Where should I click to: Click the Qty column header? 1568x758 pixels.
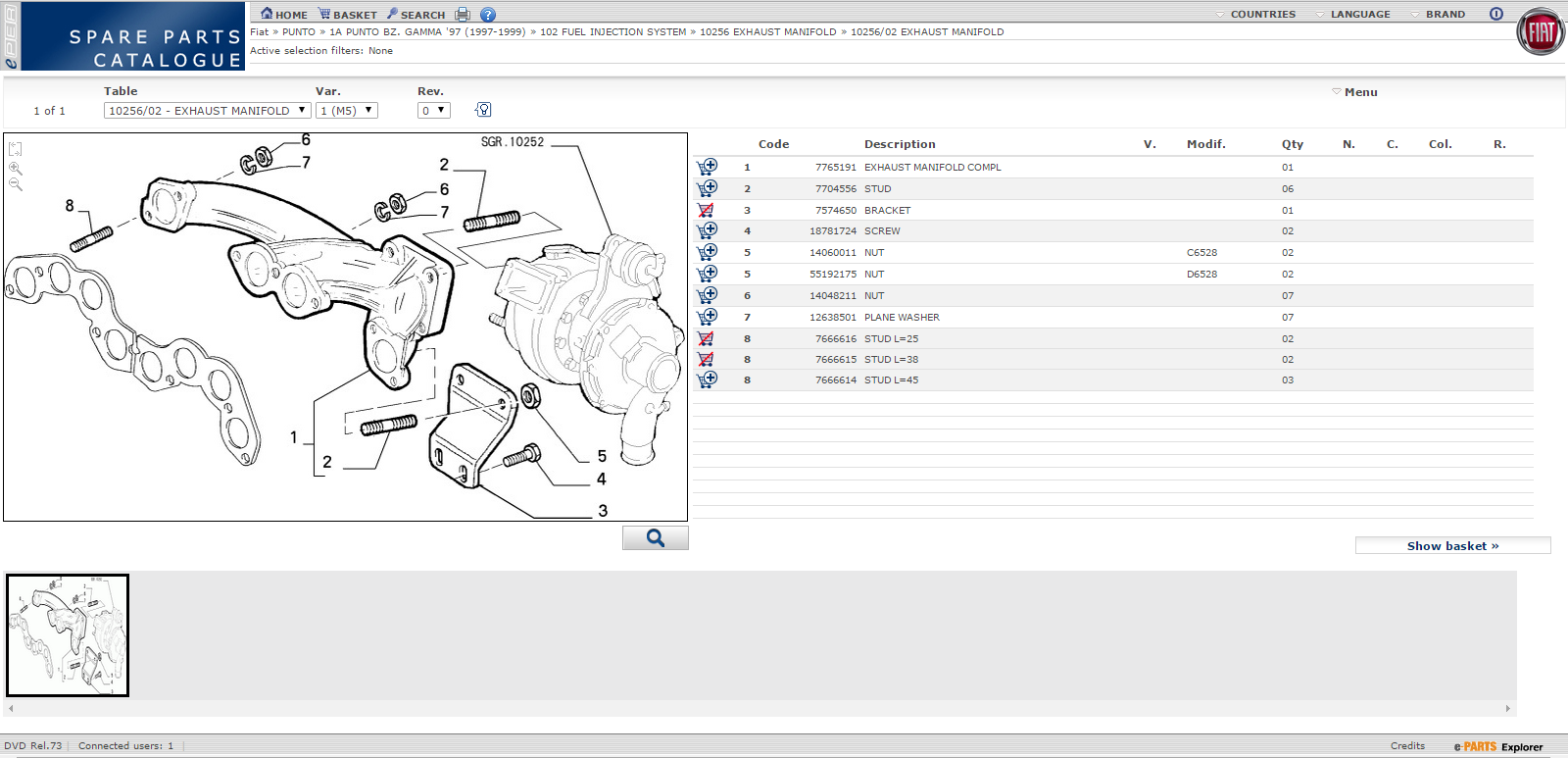click(1292, 144)
